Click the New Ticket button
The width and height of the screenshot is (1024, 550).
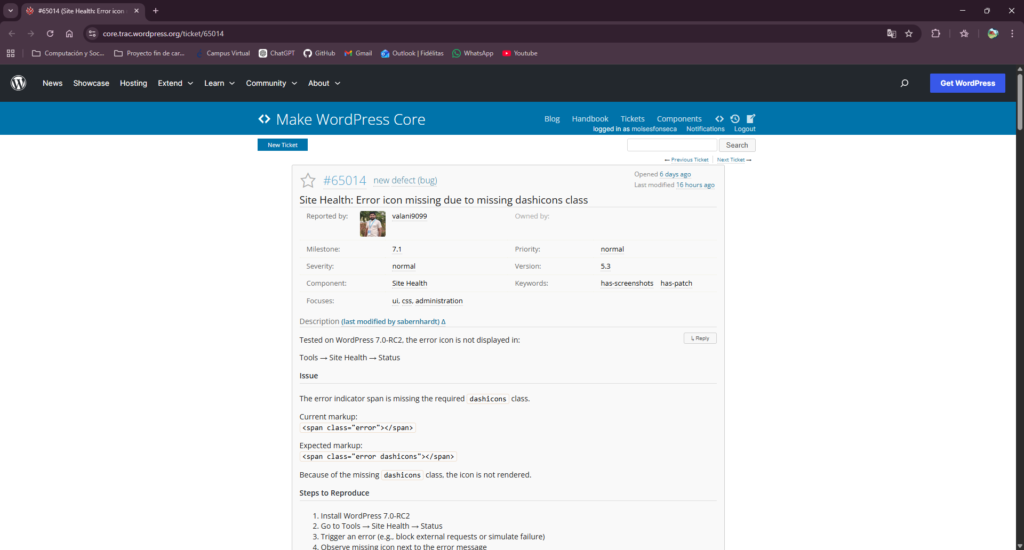point(282,145)
